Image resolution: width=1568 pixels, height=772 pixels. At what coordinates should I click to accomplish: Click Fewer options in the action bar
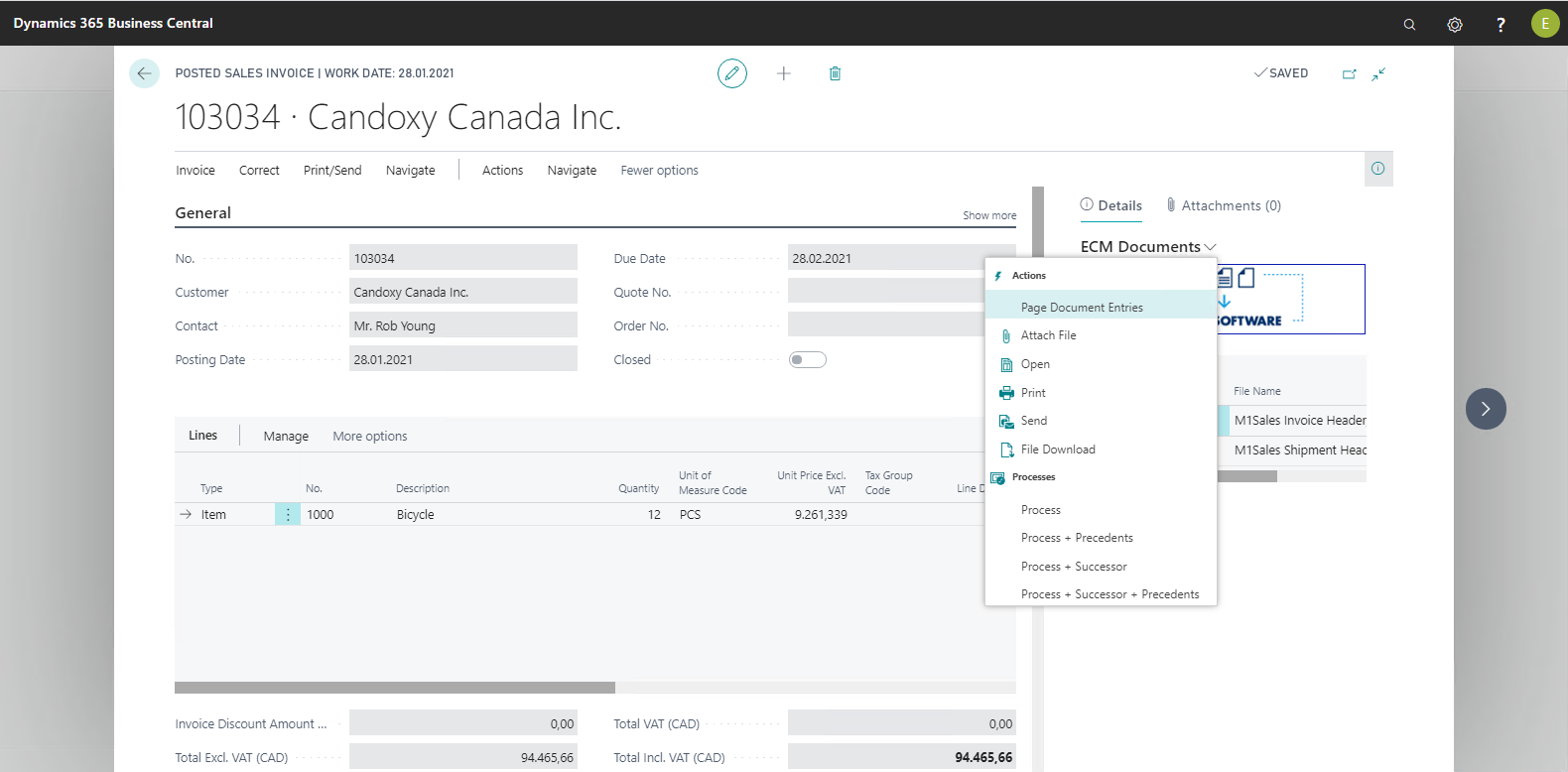(659, 171)
